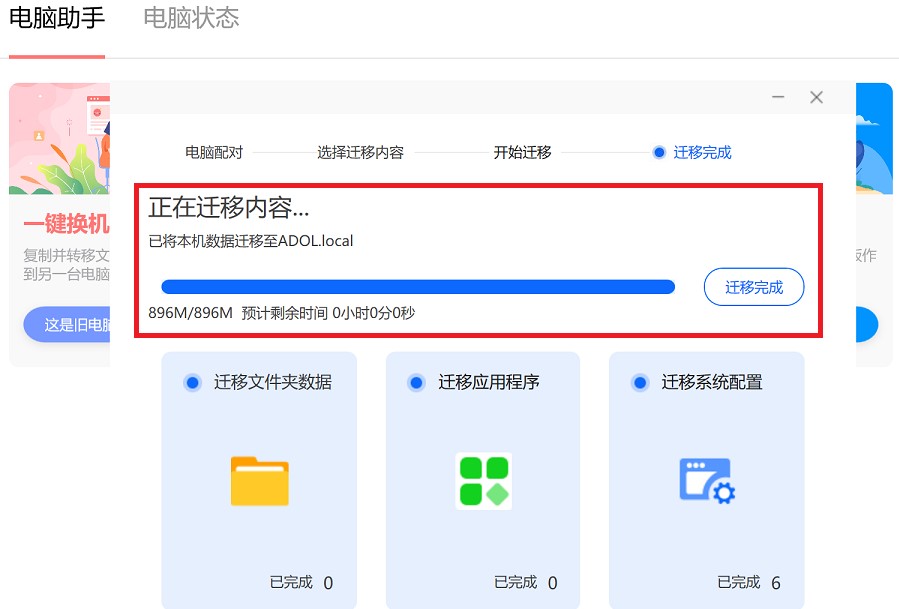Switch to the 电脑状态 tab

(x=191, y=18)
